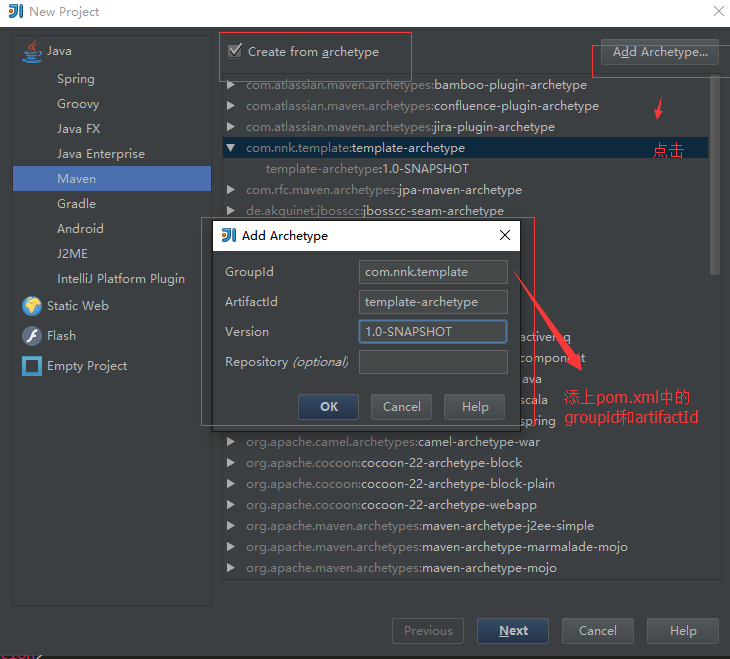This screenshot has width=730, height=659.
Task: Click the GroupId input field
Action: pyautogui.click(x=433, y=272)
